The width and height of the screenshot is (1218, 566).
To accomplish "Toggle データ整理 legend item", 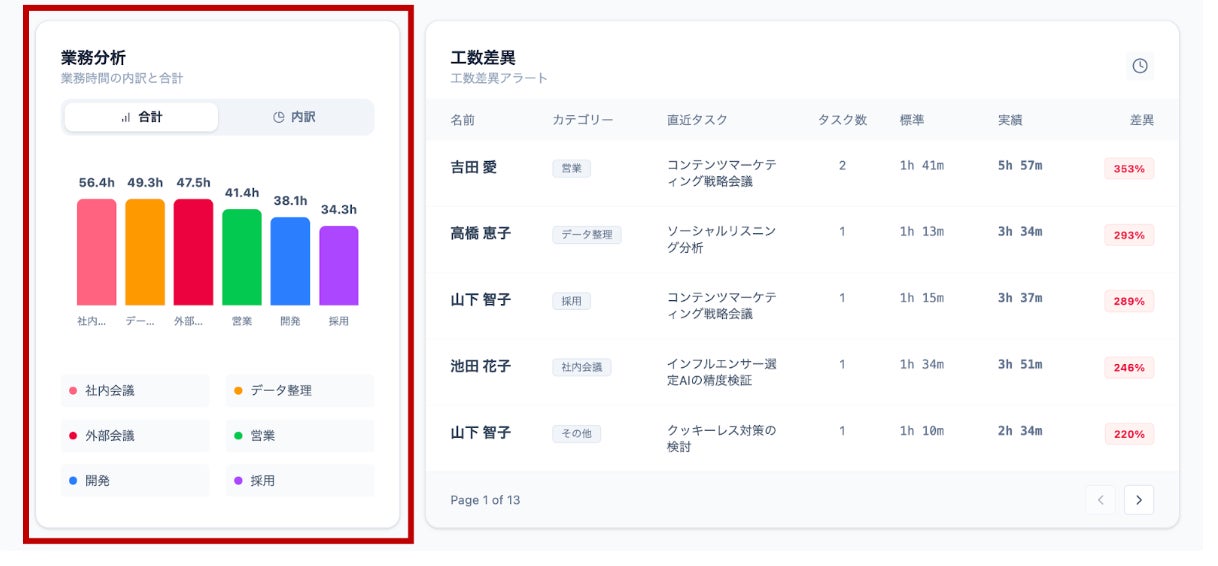I will click(299, 391).
